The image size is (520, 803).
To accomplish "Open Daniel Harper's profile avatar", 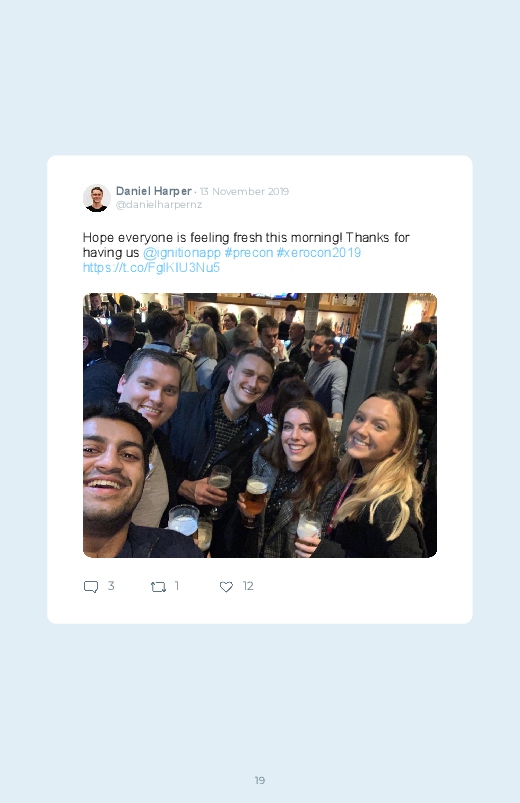I will 97,198.
